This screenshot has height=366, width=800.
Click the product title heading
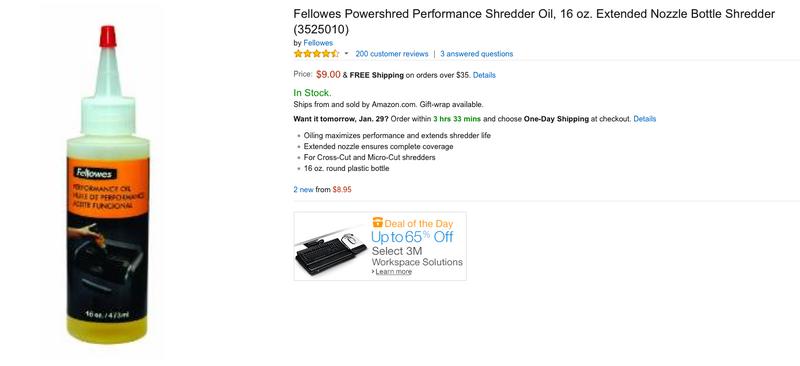(534, 22)
